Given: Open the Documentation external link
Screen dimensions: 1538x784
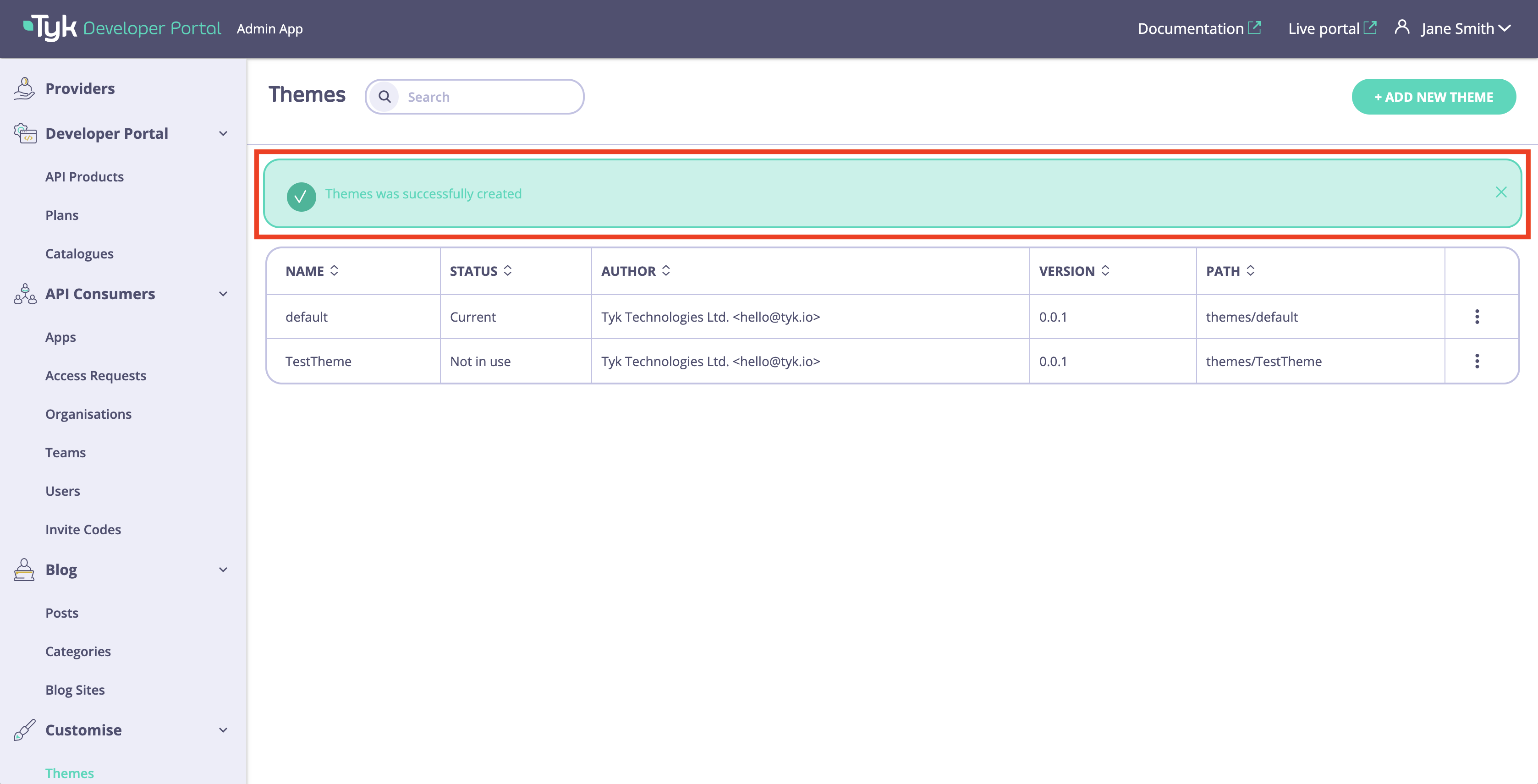Looking at the screenshot, I should [1198, 29].
